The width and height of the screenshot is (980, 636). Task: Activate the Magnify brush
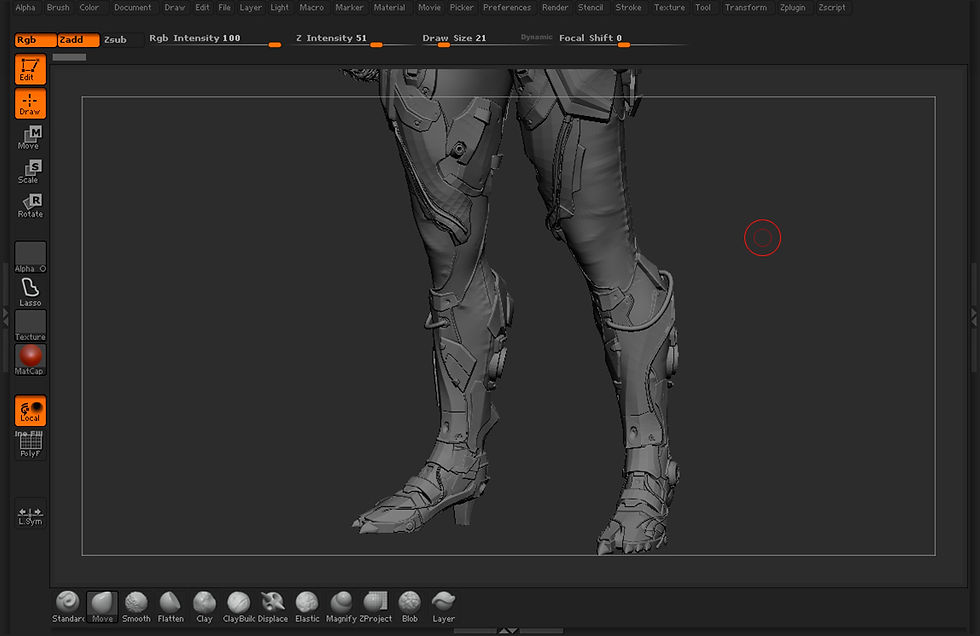[x=341, y=603]
